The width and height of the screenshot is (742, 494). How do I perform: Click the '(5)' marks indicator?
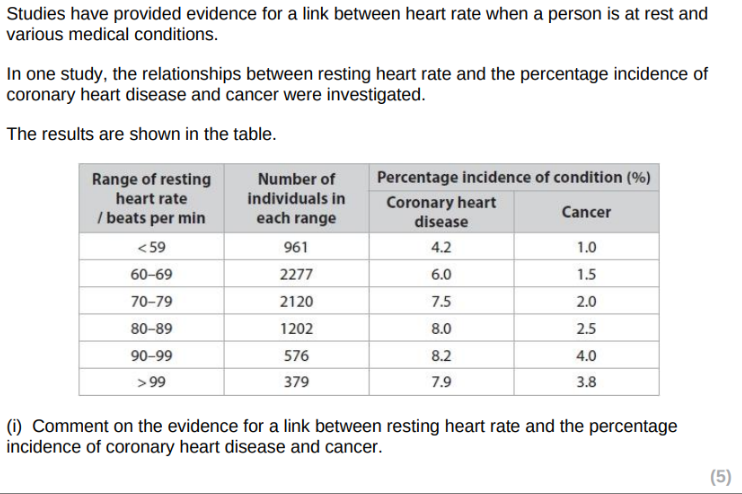click(720, 477)
